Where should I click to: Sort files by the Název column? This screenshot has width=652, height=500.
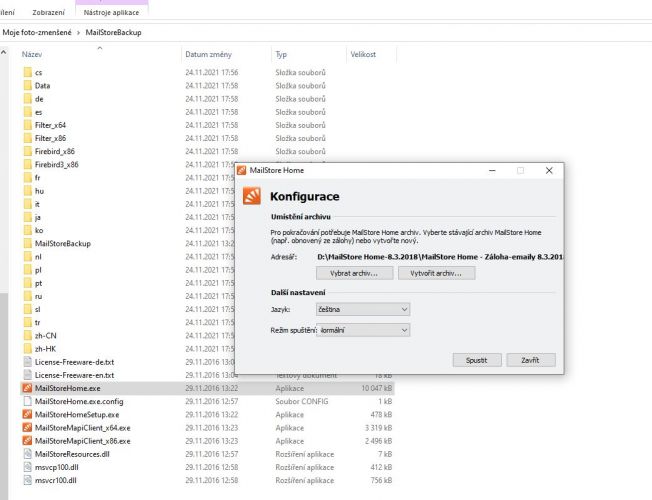coord(32,54)
